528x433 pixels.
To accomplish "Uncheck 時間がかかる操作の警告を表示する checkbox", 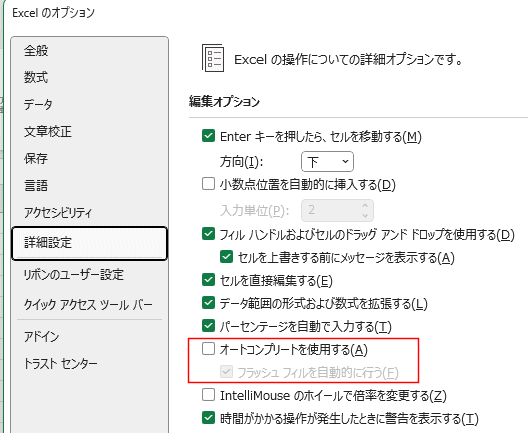I will (x=208, y=418).
